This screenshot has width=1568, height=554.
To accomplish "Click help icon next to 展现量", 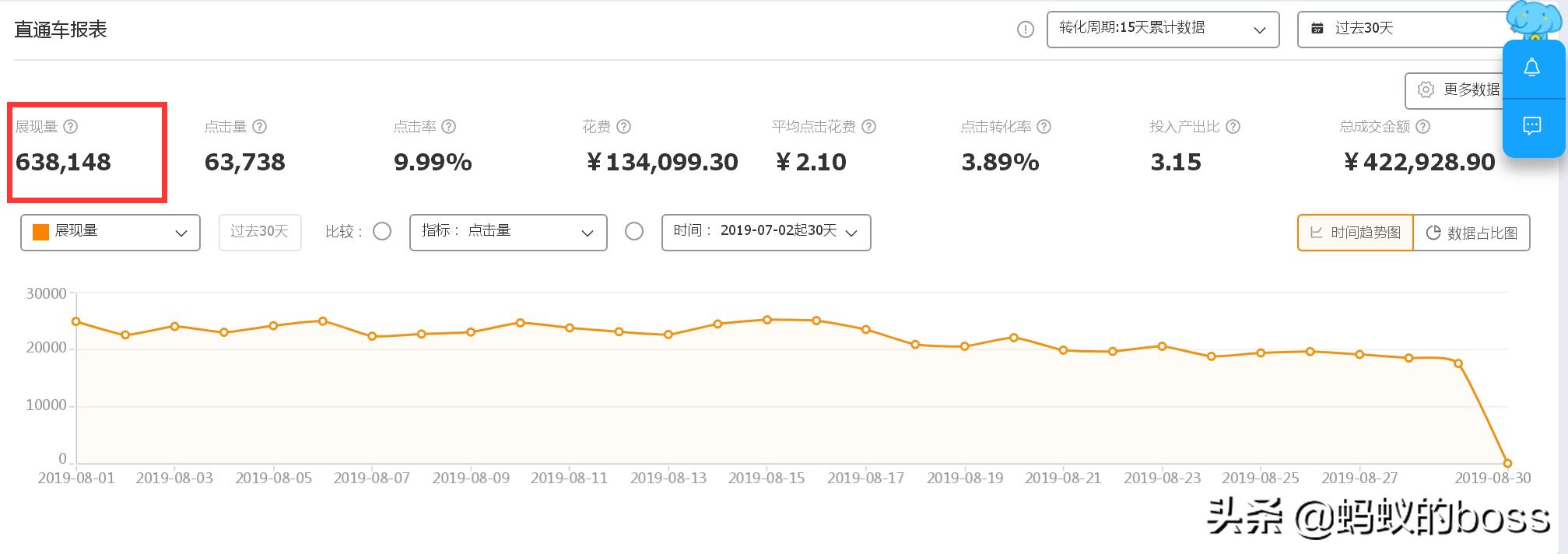I will [71, 127].
